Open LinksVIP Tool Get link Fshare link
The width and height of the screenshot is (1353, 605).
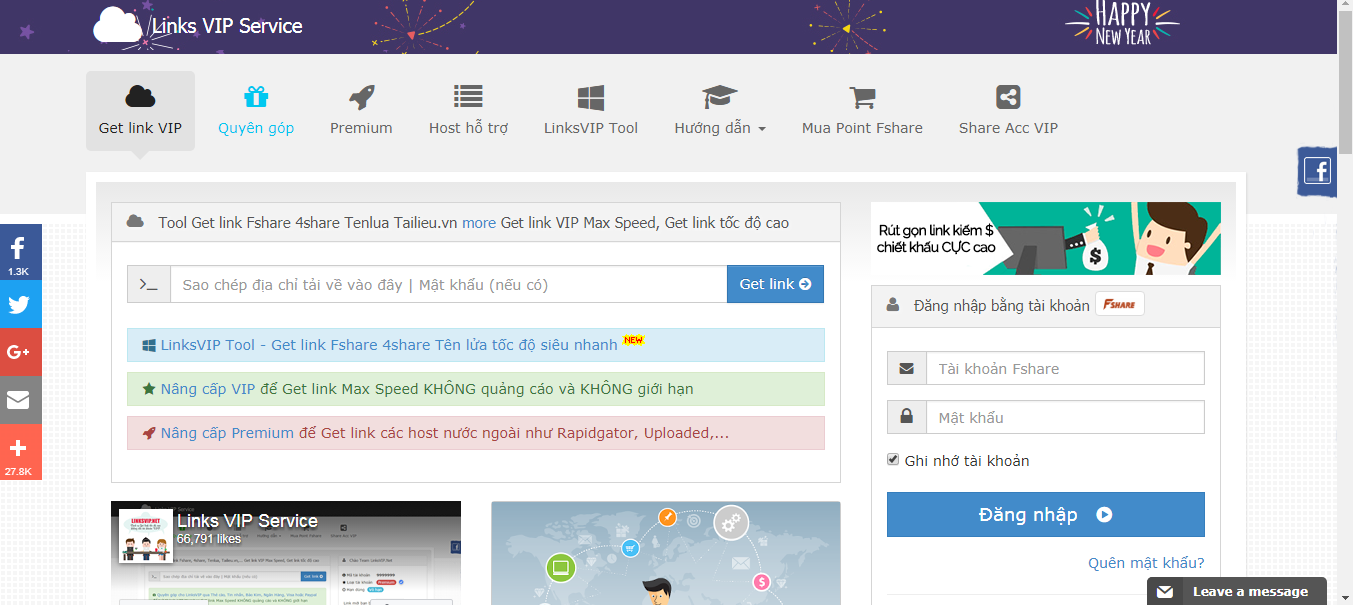pos(389,345)
